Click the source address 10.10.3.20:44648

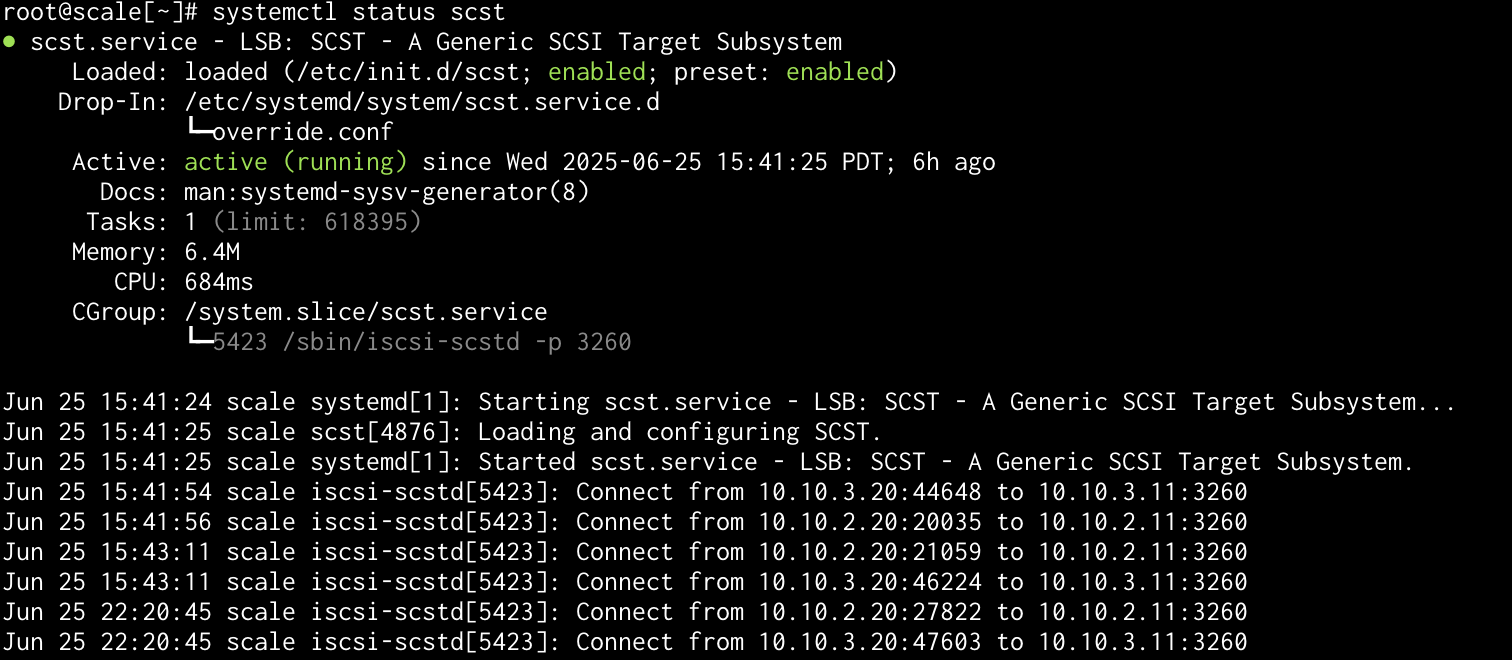coord(869,492)
